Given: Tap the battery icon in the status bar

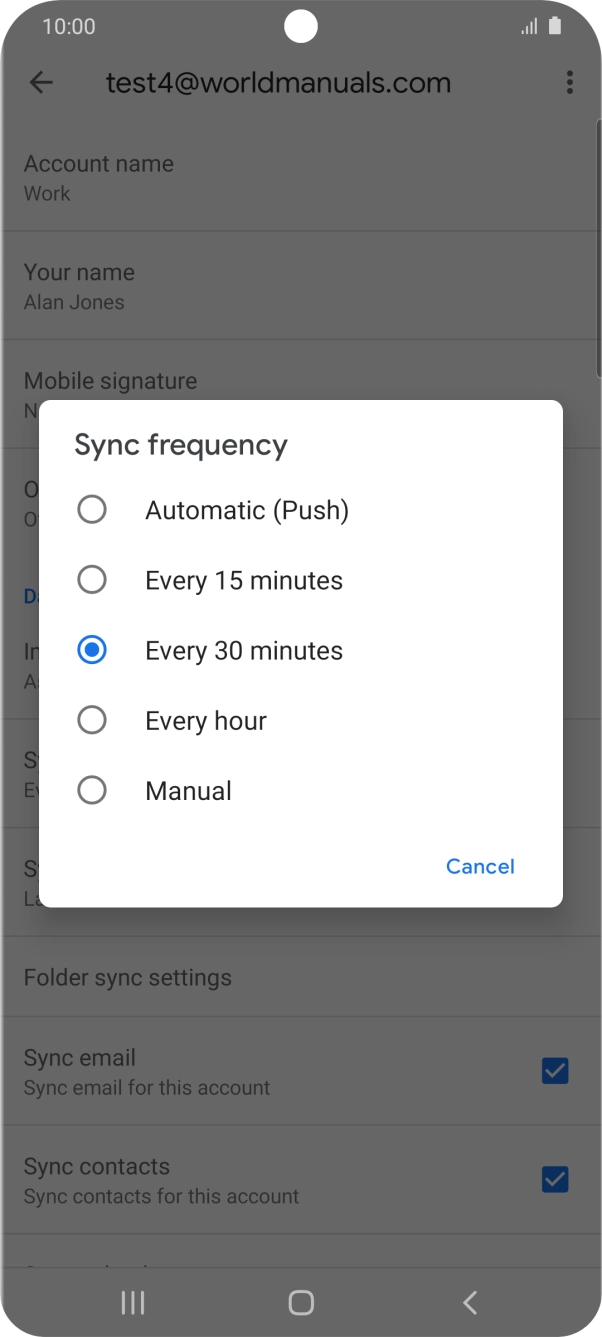Looking at the screenshot, I should click(x=556, y=26).
